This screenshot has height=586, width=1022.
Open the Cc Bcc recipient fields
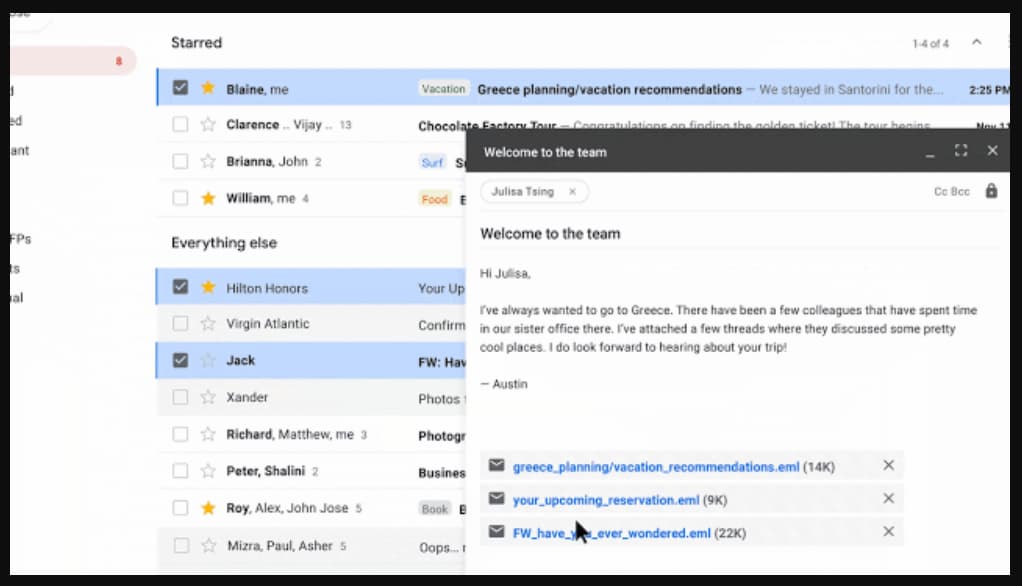click(951, 192)
